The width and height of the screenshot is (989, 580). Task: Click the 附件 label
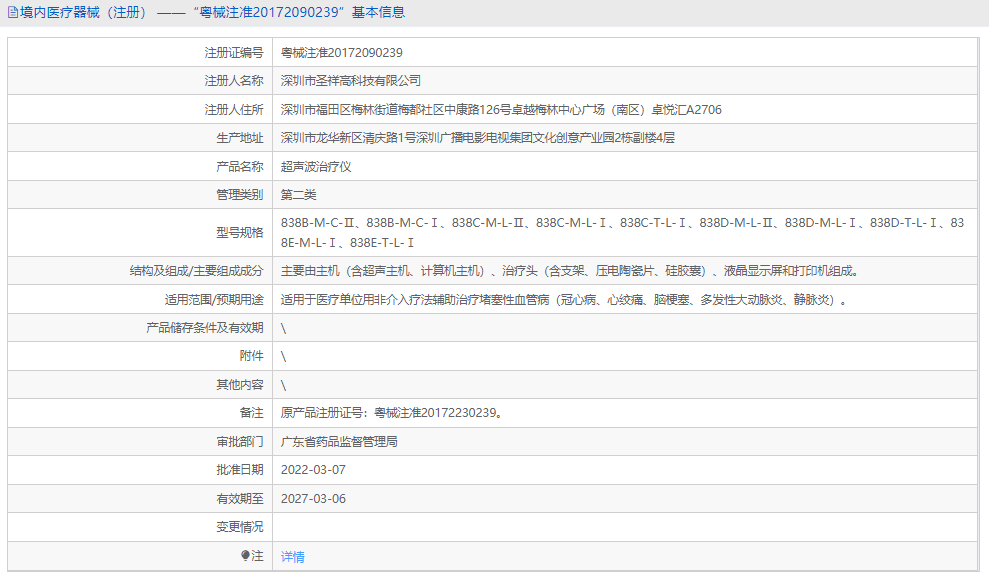coord(251,356)
